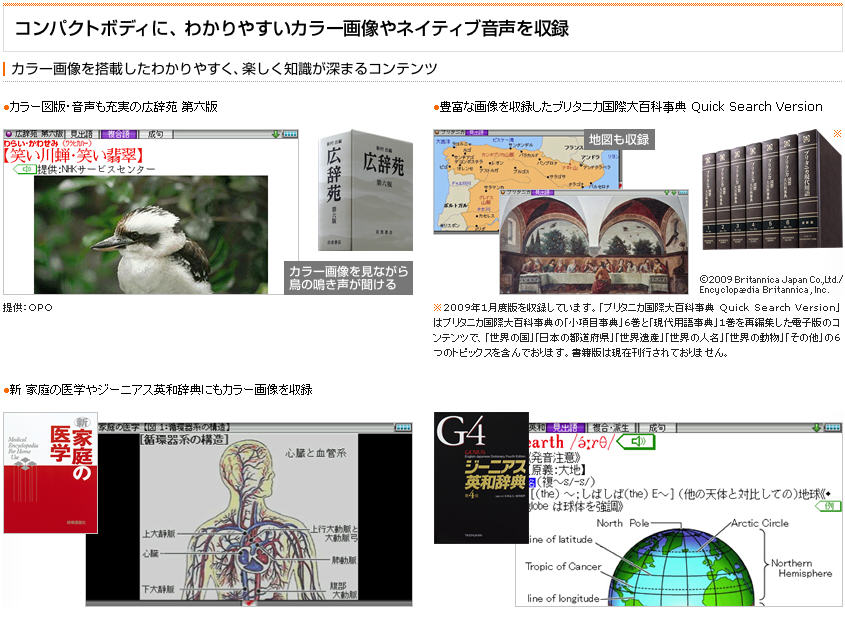Screen dimensions: 845x619
Task: Click the battery icon in the 家庭の医学 screen header
Action: pyautogui.click(x=404, y=427)
